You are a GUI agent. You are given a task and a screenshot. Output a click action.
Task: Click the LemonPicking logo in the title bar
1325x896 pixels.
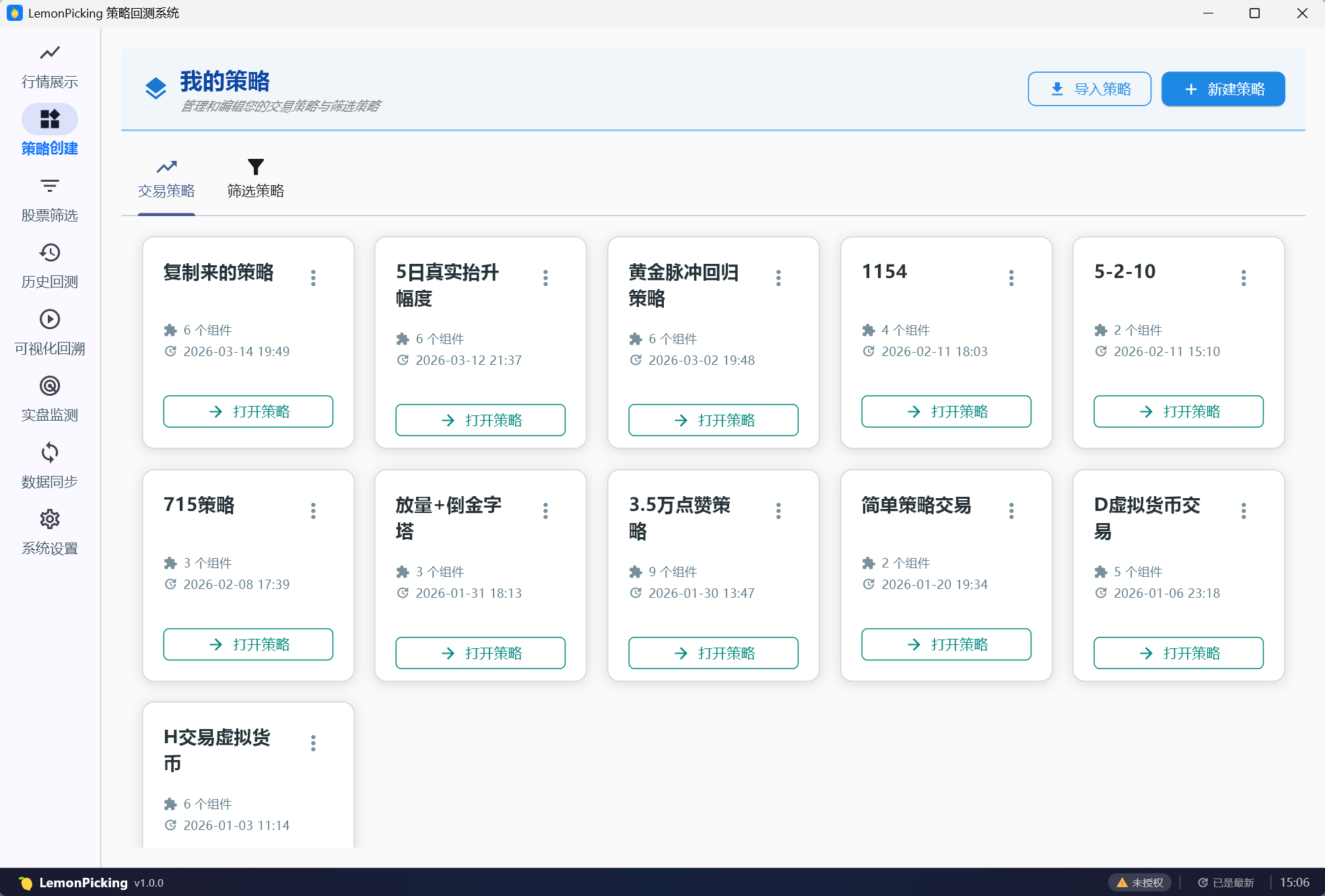[14, 13]
